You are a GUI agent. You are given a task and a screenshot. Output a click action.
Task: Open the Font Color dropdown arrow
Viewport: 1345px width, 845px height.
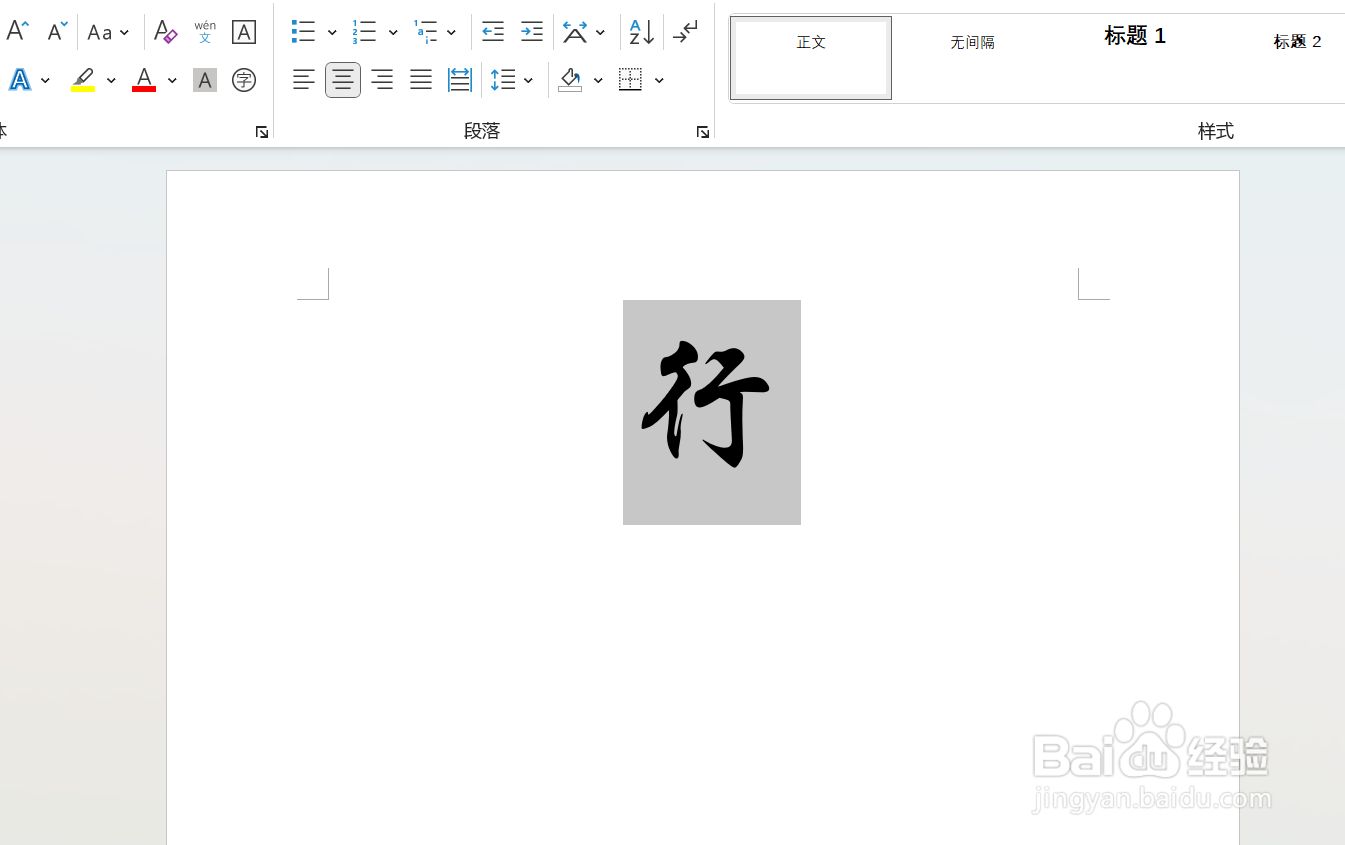[x=170, y=79]
